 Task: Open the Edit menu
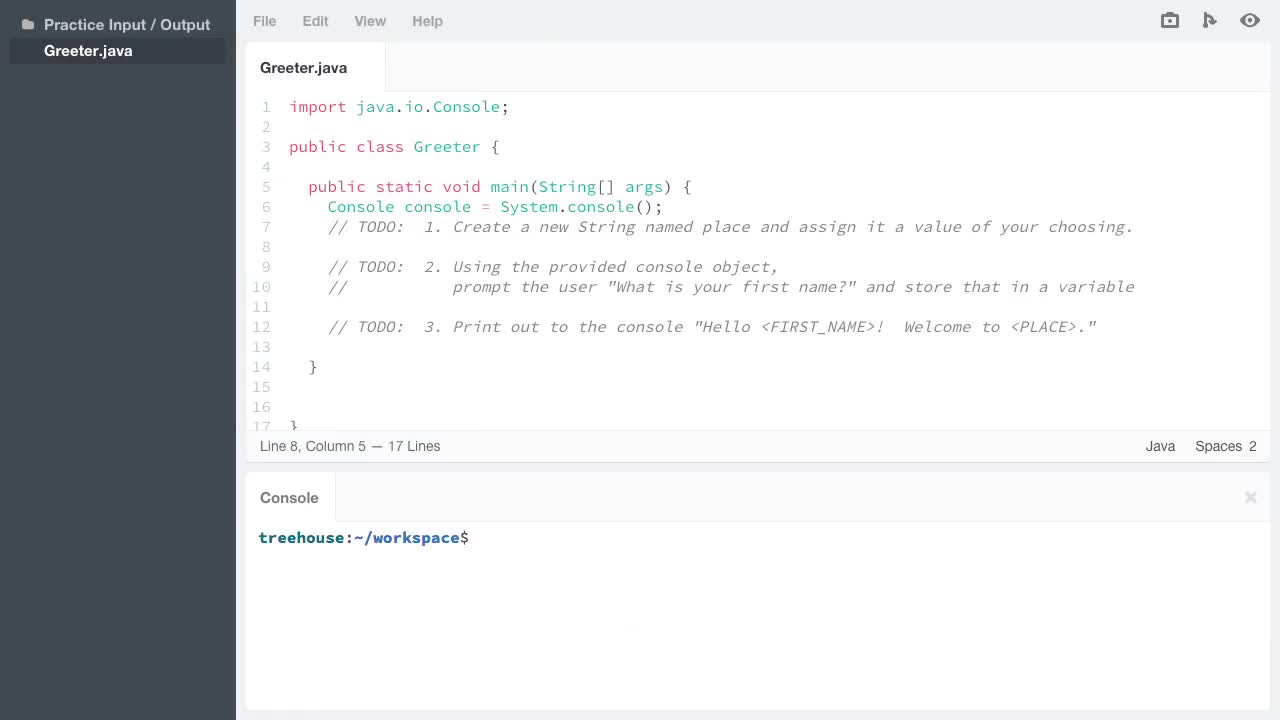click(315, 21)
